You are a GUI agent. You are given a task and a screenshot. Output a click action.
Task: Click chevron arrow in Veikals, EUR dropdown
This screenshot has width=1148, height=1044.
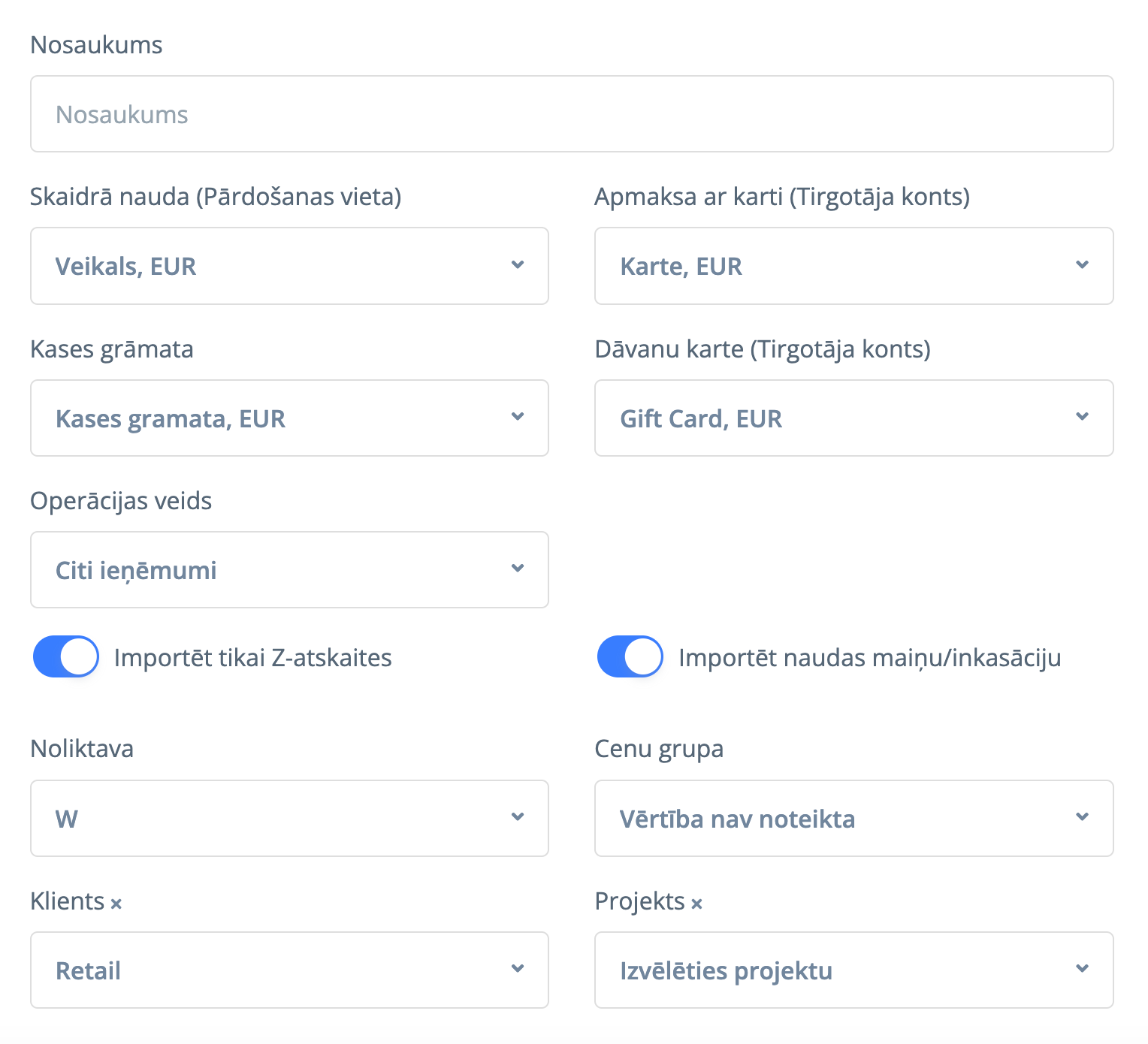point(518,265)
